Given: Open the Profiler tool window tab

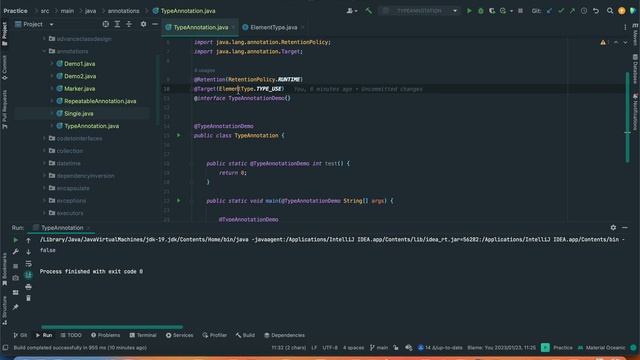Looking at the screenshot, I should coord(214,335).
